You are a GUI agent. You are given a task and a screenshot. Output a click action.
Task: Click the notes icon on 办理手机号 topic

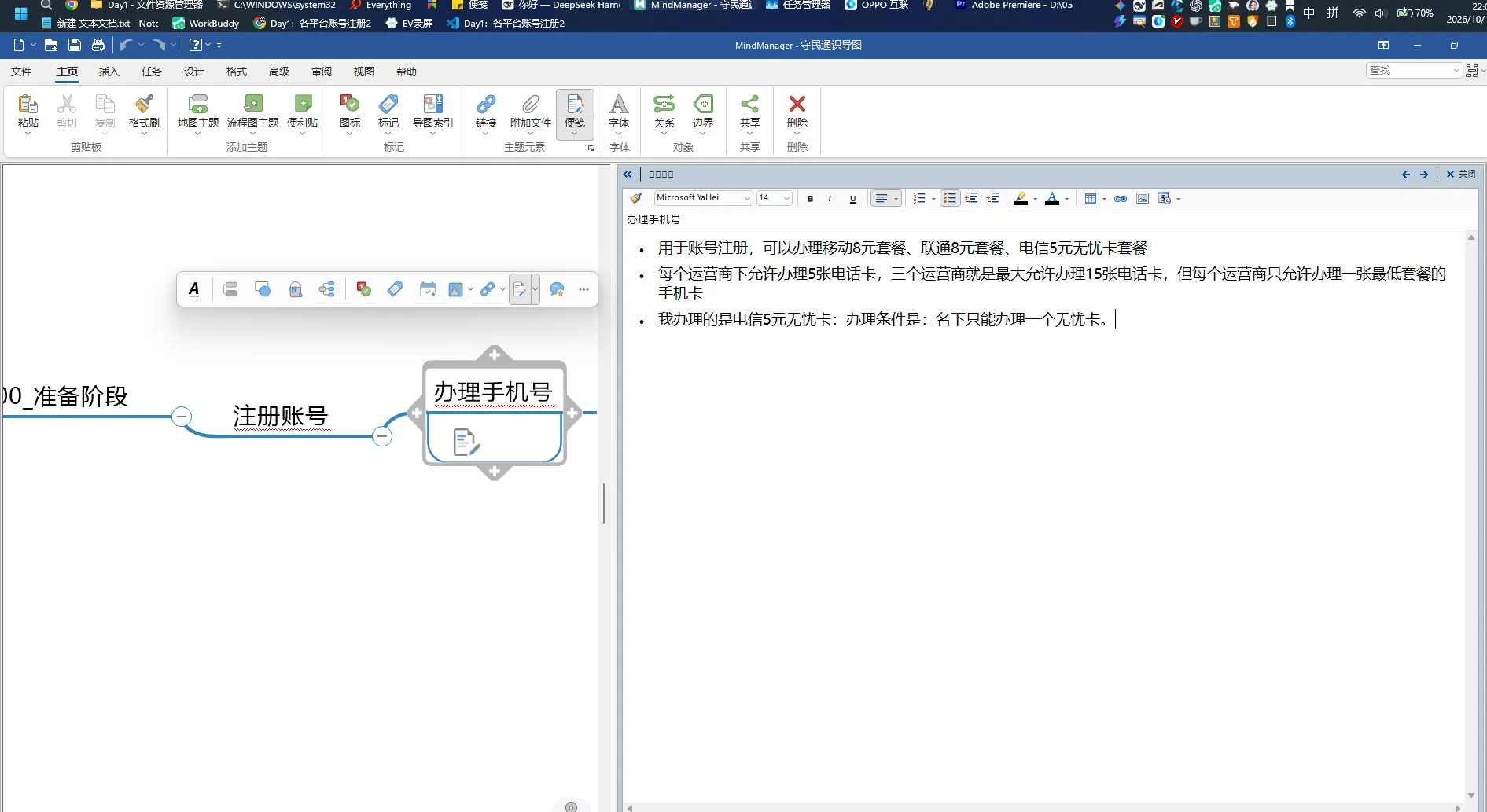coord(466,442)
